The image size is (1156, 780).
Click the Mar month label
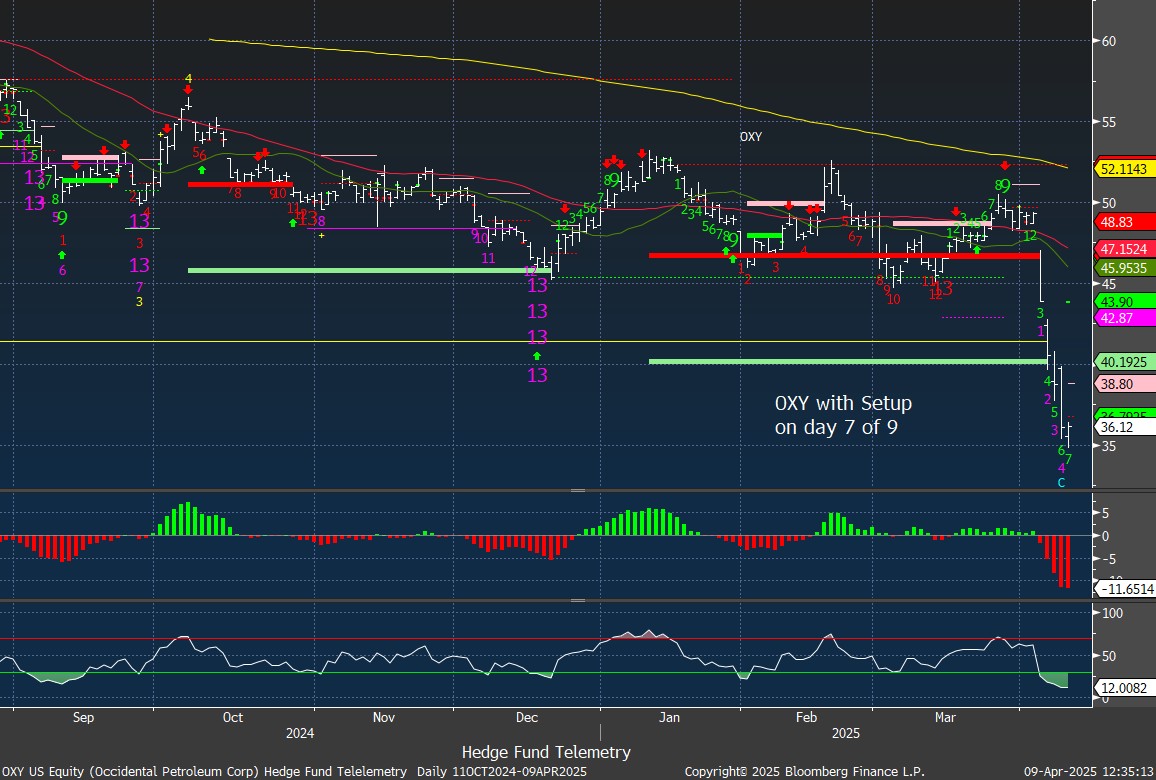pyautogui.click(x=945, y=717)
